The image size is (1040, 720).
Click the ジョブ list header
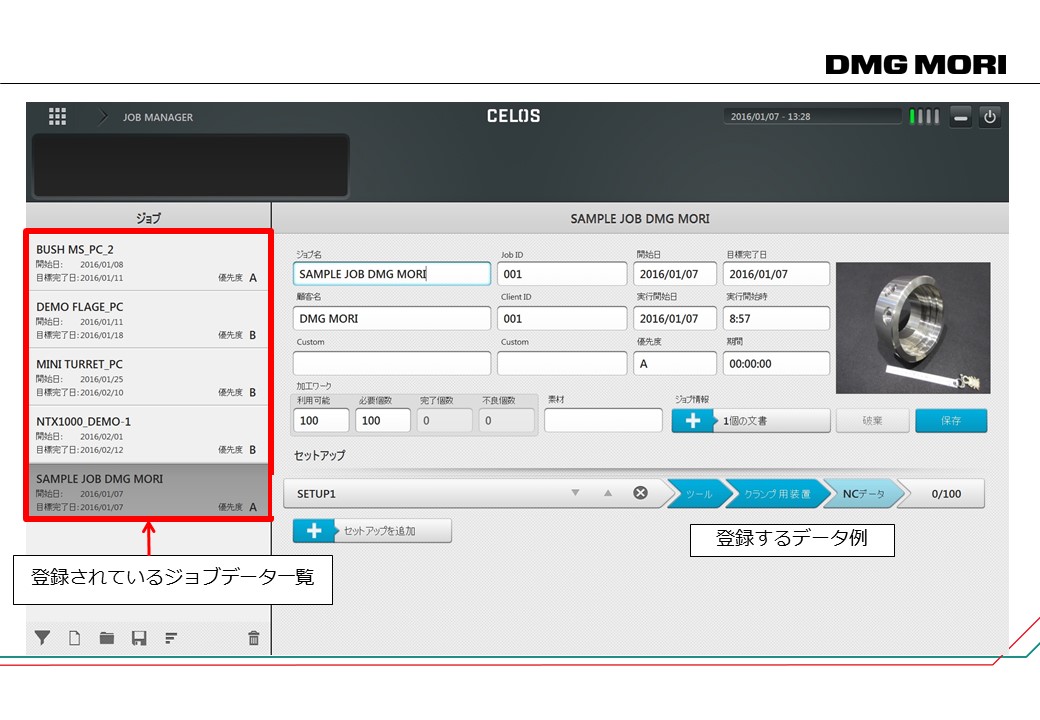(149, 218)
